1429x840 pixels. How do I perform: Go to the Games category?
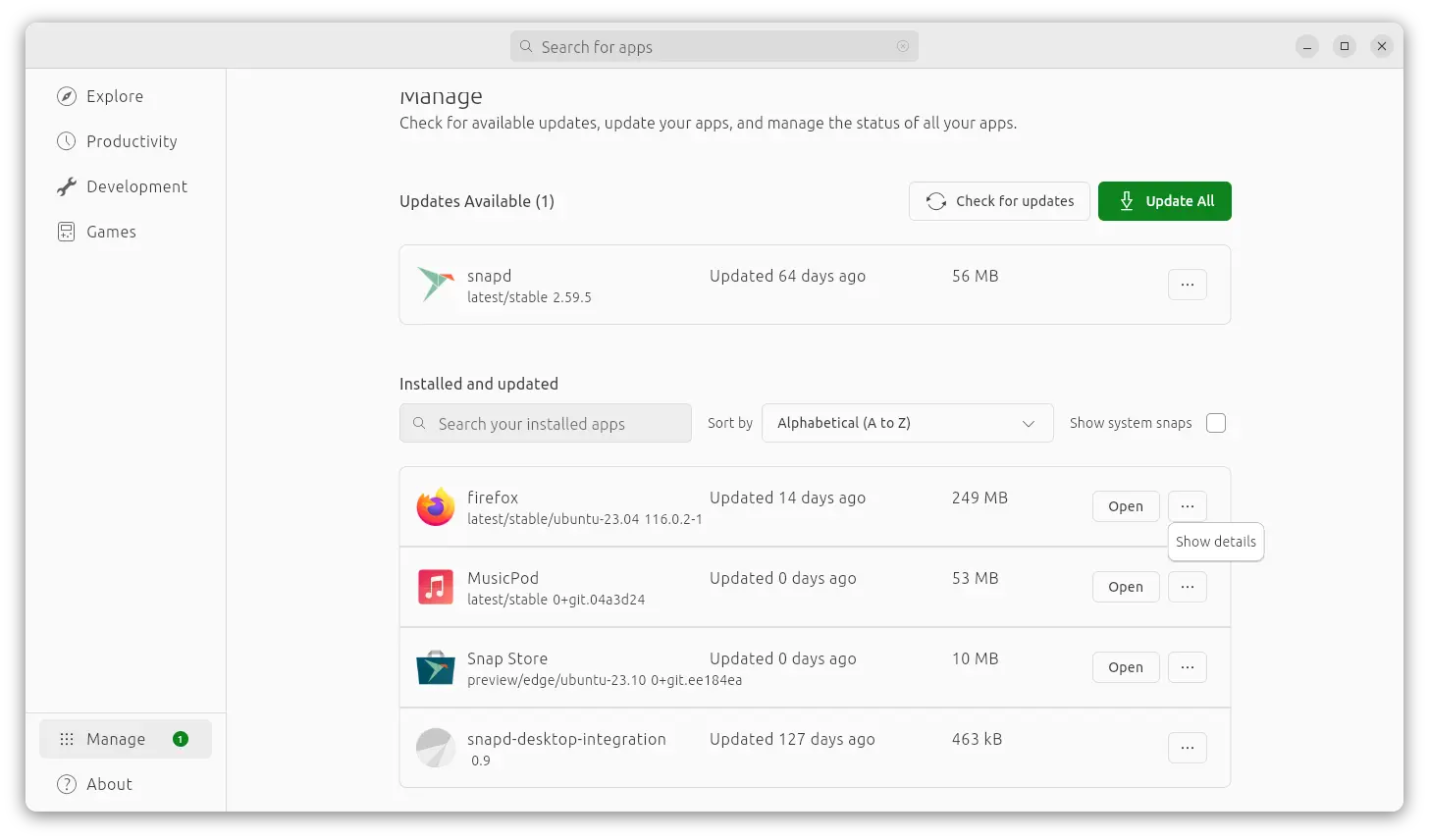(111, 232)
